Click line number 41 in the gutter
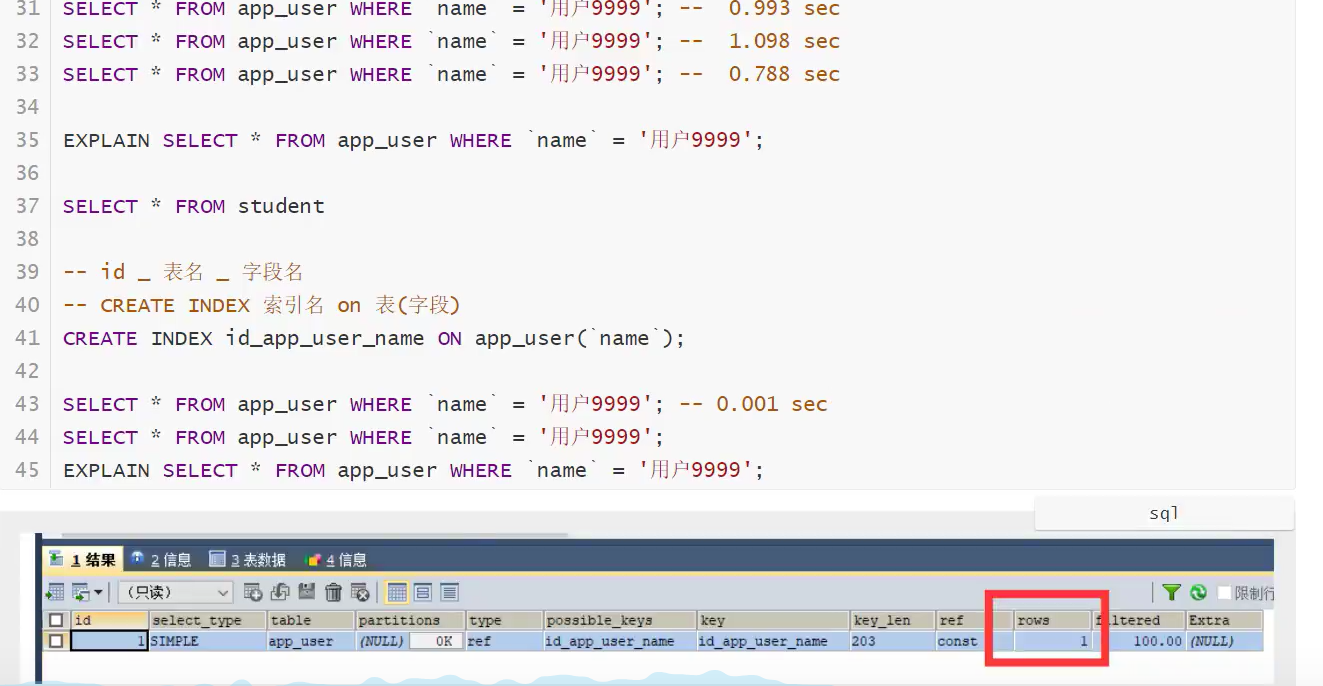The image size is (1323, 686). (x=27, y=338)
